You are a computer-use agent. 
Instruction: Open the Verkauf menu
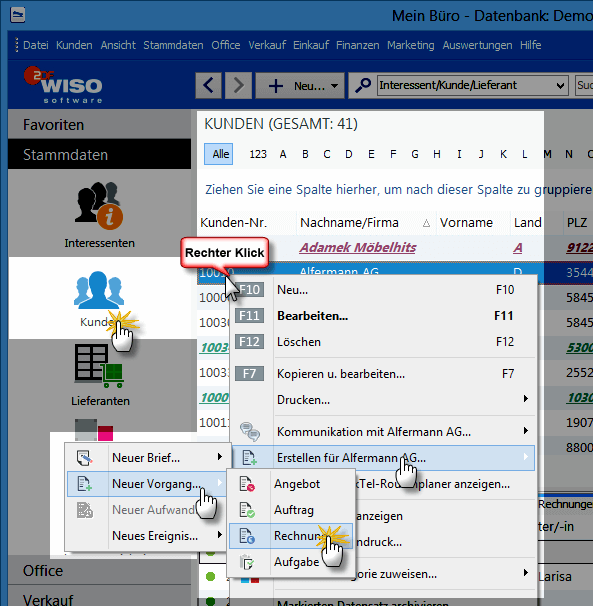[x=267, y=45]
